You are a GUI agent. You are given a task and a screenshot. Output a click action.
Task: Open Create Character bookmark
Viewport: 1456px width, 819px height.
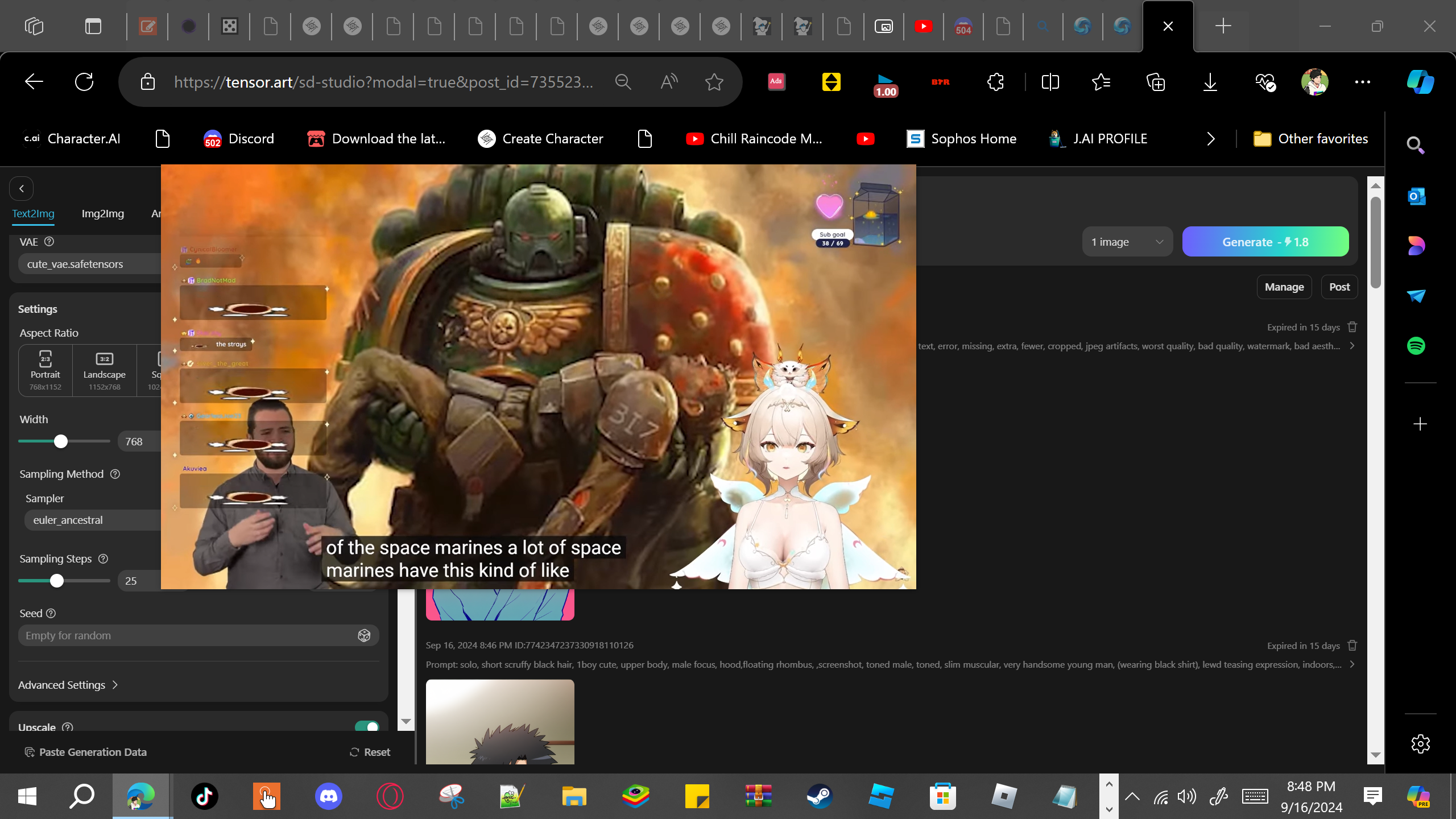(540, 139)
